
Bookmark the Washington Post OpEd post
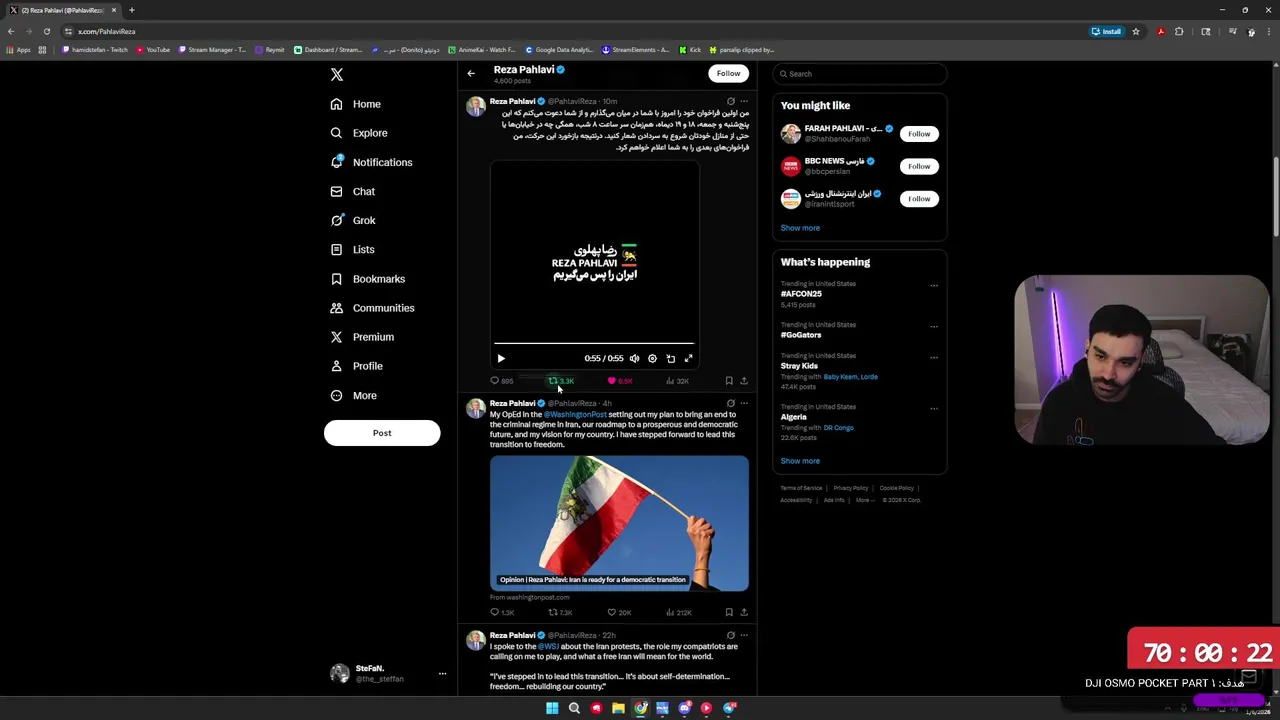pos(729,613)
